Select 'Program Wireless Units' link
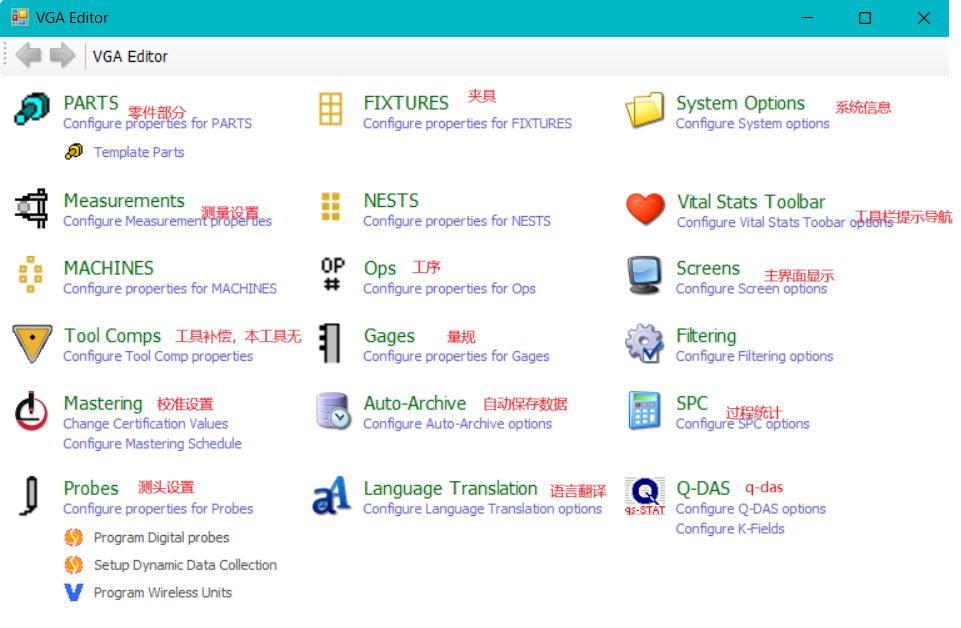Screen dimensions: 961x628 (x=163, y=592)
